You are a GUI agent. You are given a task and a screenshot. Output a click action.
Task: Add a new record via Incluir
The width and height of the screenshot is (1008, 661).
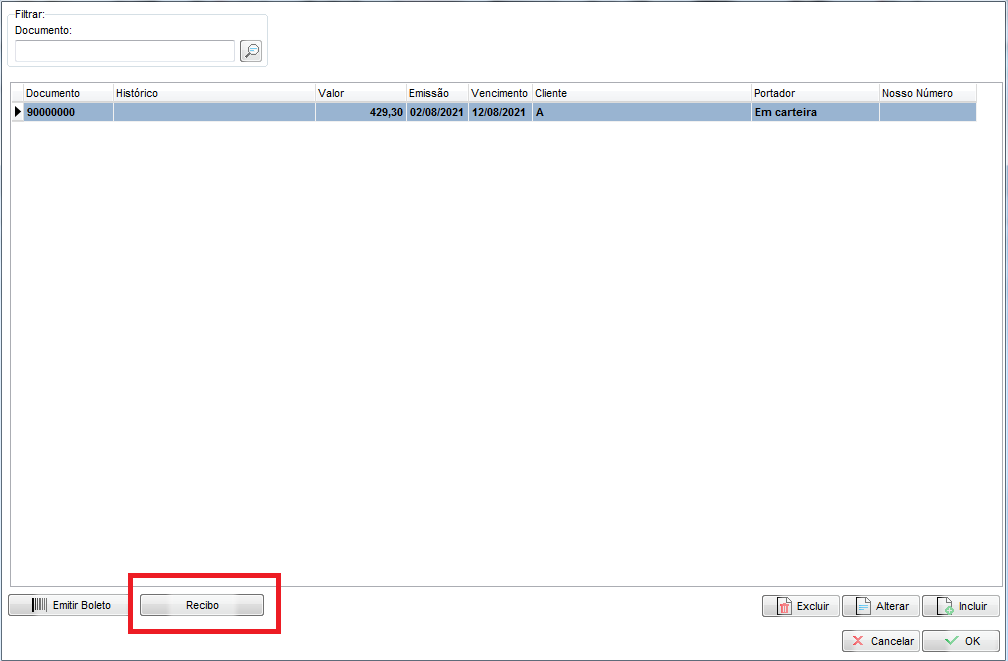coord(960,606)
